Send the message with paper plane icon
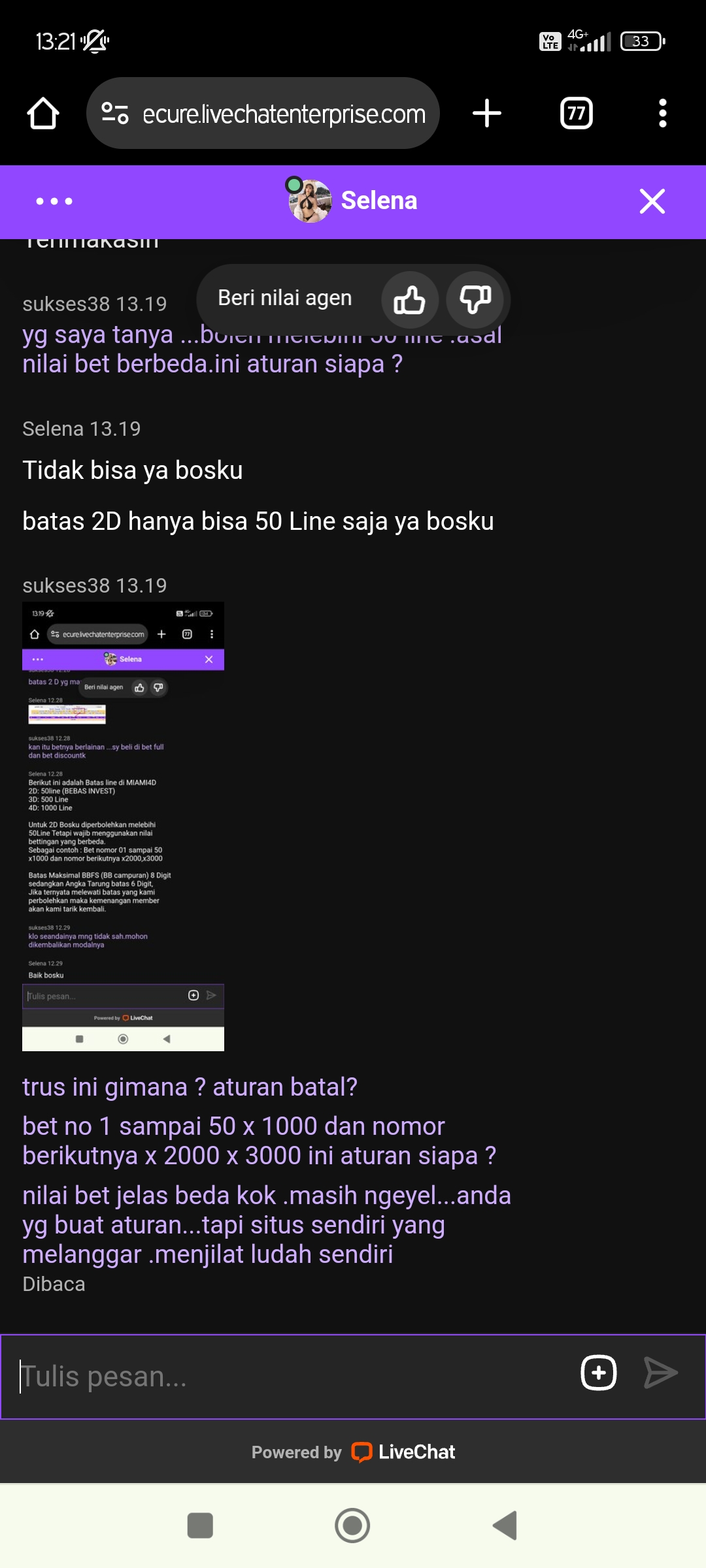This screenshot has height=1568, width=706. tap(661, 1372)
